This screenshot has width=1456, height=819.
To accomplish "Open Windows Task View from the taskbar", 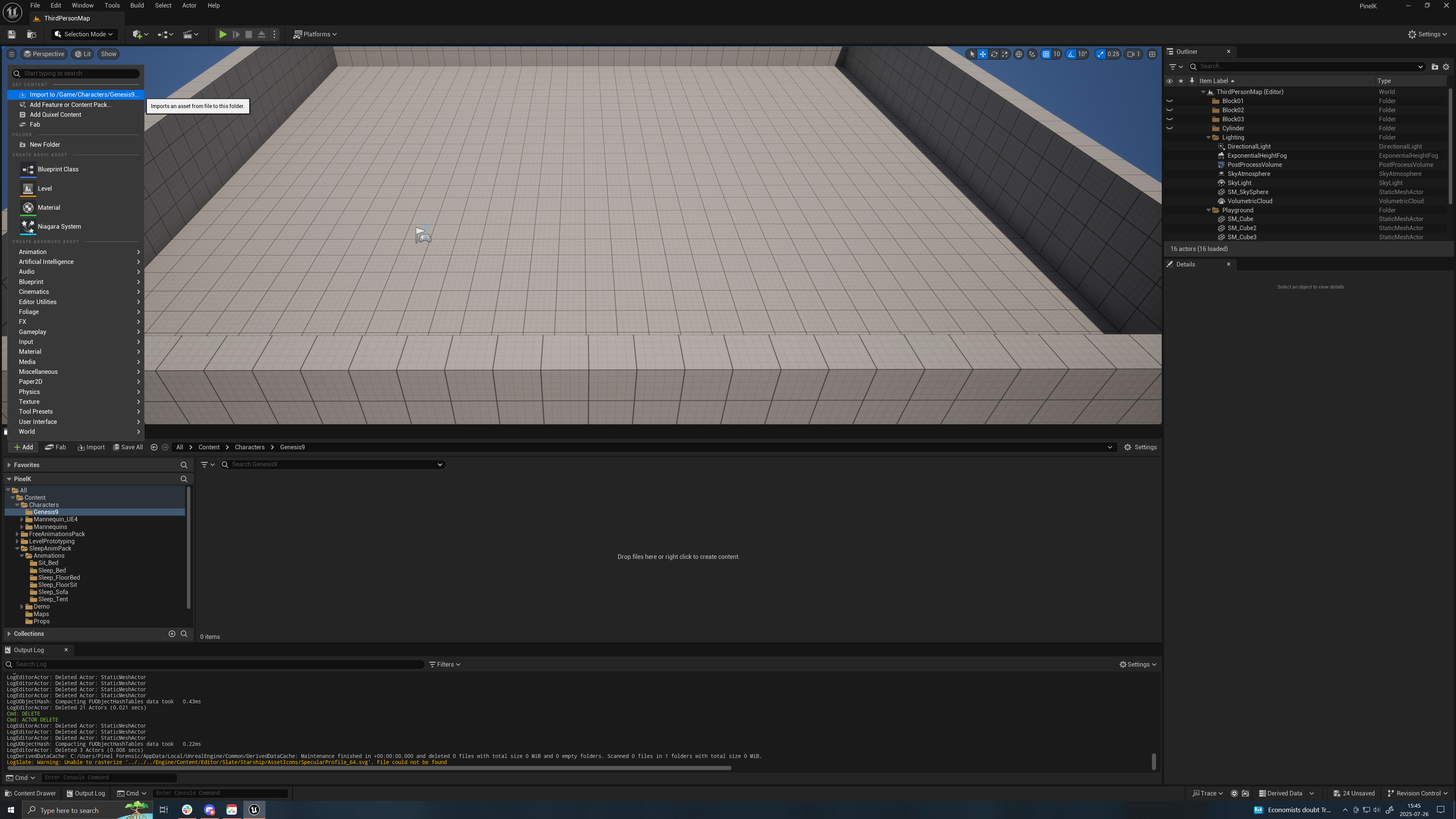I will tap(164, 810).
